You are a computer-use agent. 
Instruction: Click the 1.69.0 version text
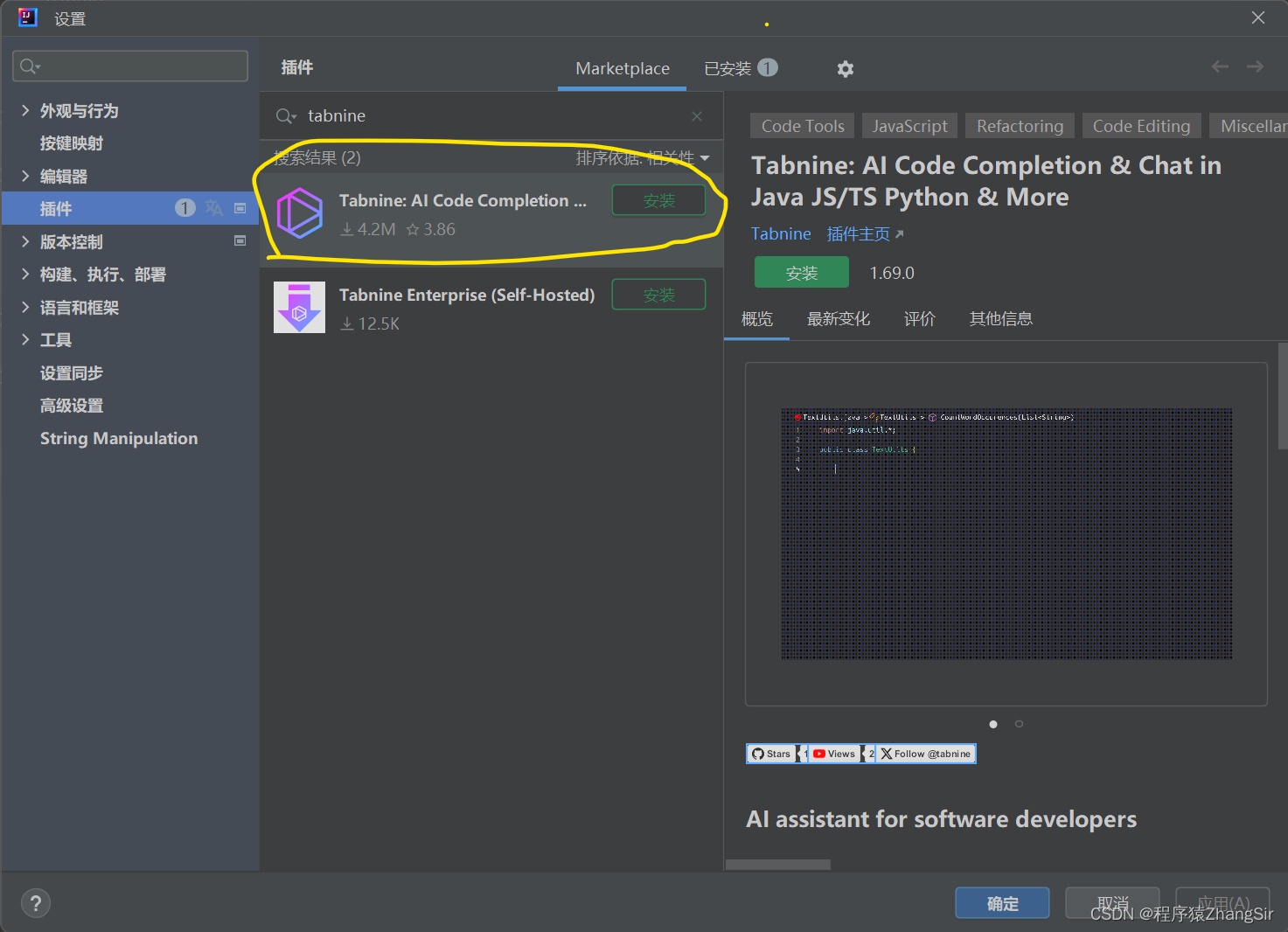click(x=892, y=273)
